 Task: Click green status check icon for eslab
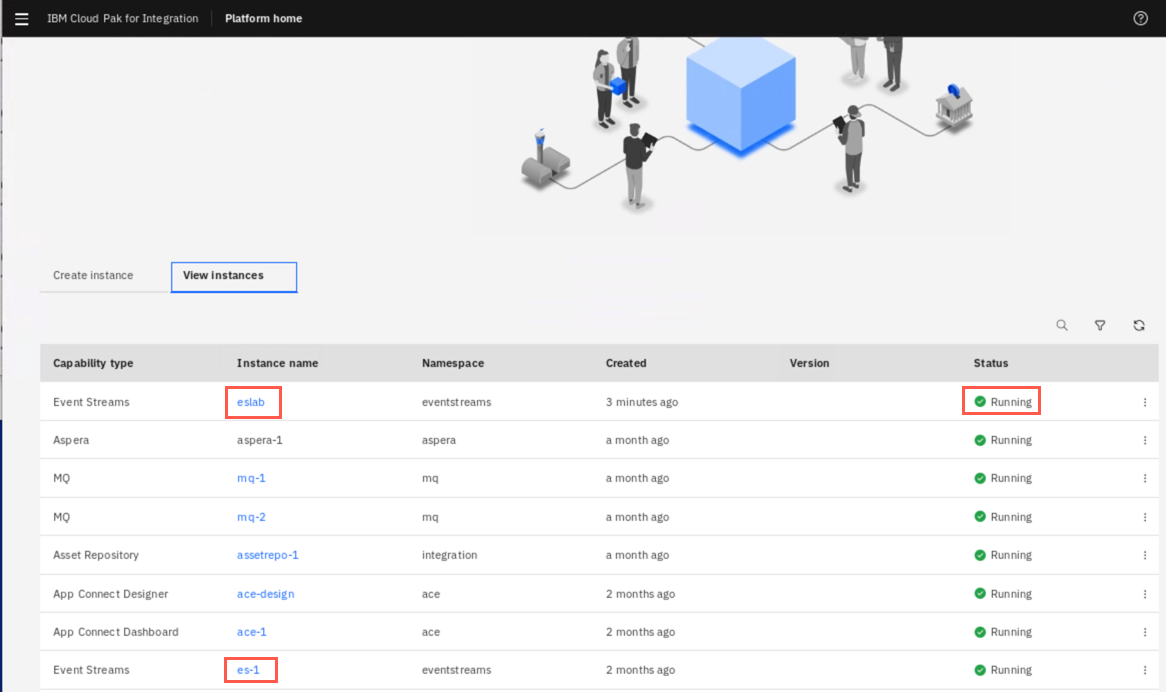[x=980, y=401]
